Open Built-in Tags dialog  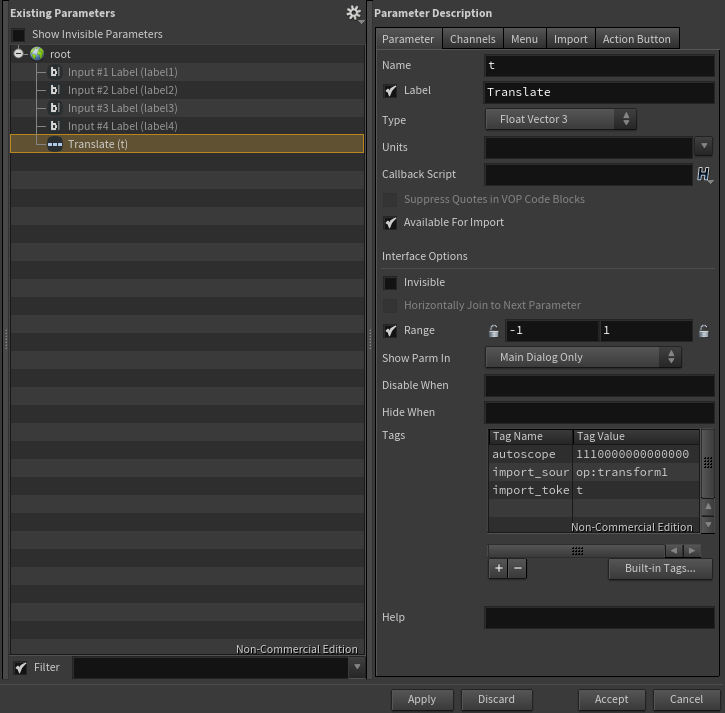coord(660,568)
